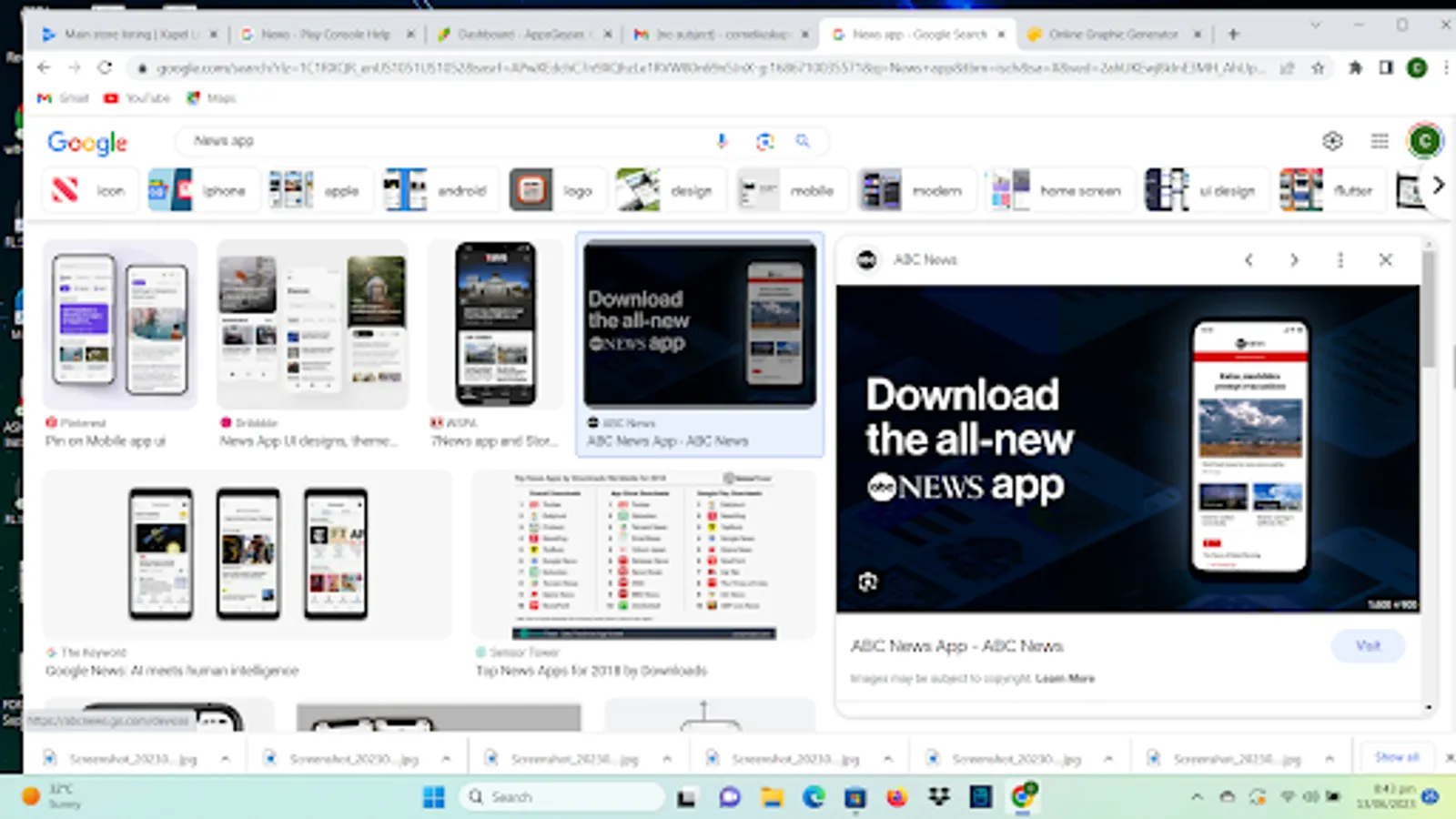This screenshot has width=1456, height=819.
Task: Open the Google apps grid icon
Action: [1380, 141]
